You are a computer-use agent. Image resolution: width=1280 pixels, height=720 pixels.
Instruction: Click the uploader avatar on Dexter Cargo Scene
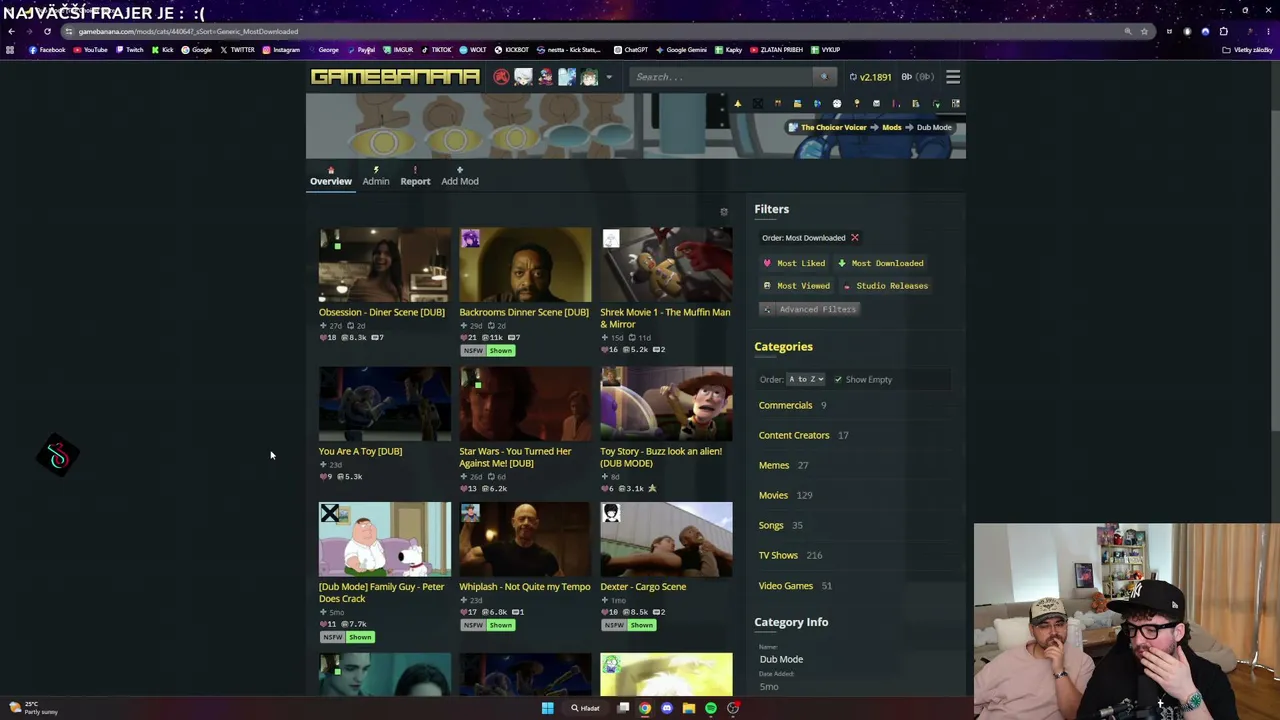pyautogui.click(x=611, y=513)
